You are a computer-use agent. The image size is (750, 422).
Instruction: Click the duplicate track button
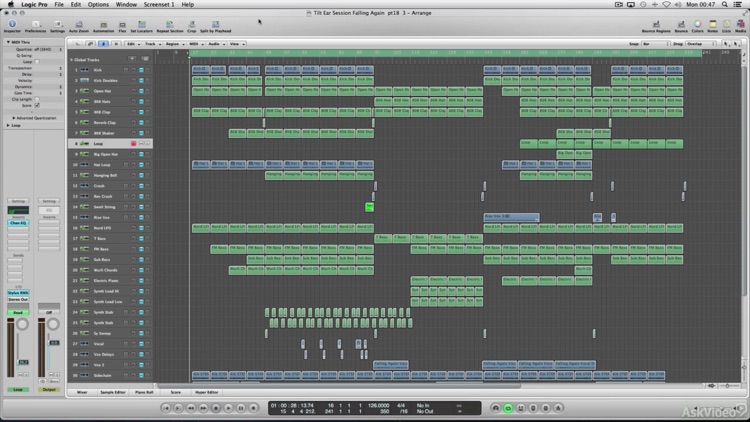(x=145, y=59)
